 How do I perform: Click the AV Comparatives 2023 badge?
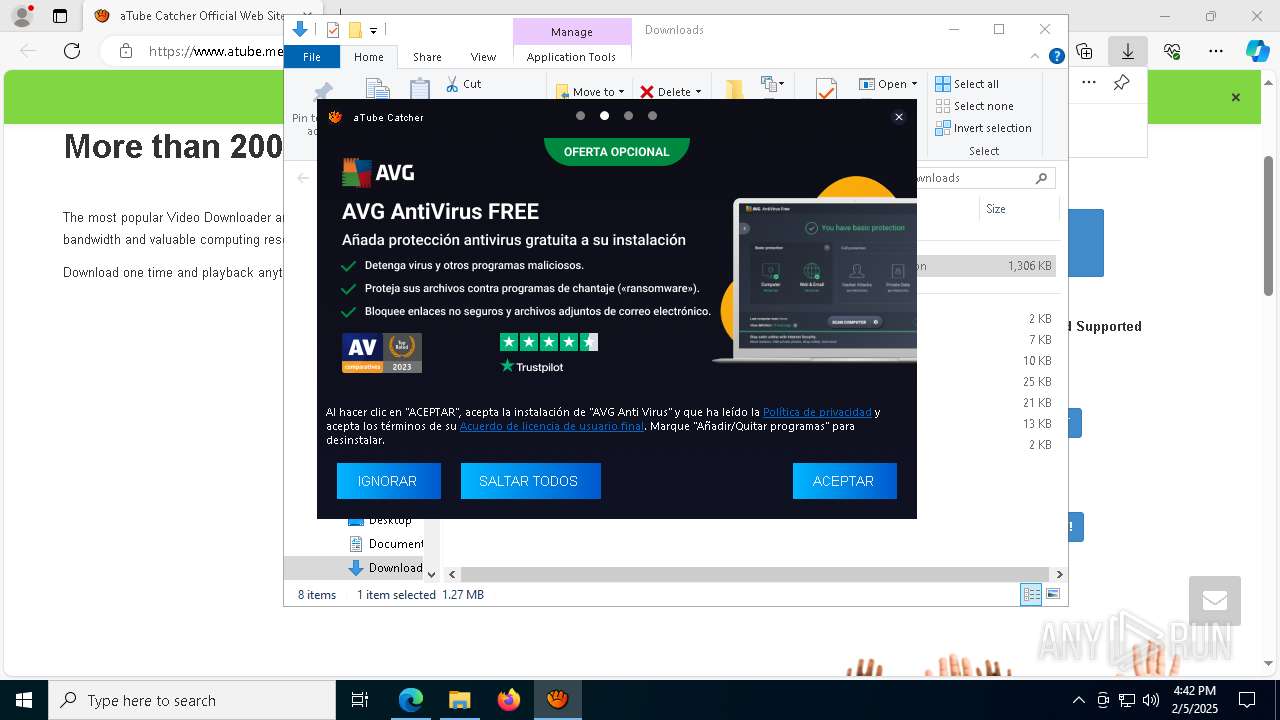382,353
